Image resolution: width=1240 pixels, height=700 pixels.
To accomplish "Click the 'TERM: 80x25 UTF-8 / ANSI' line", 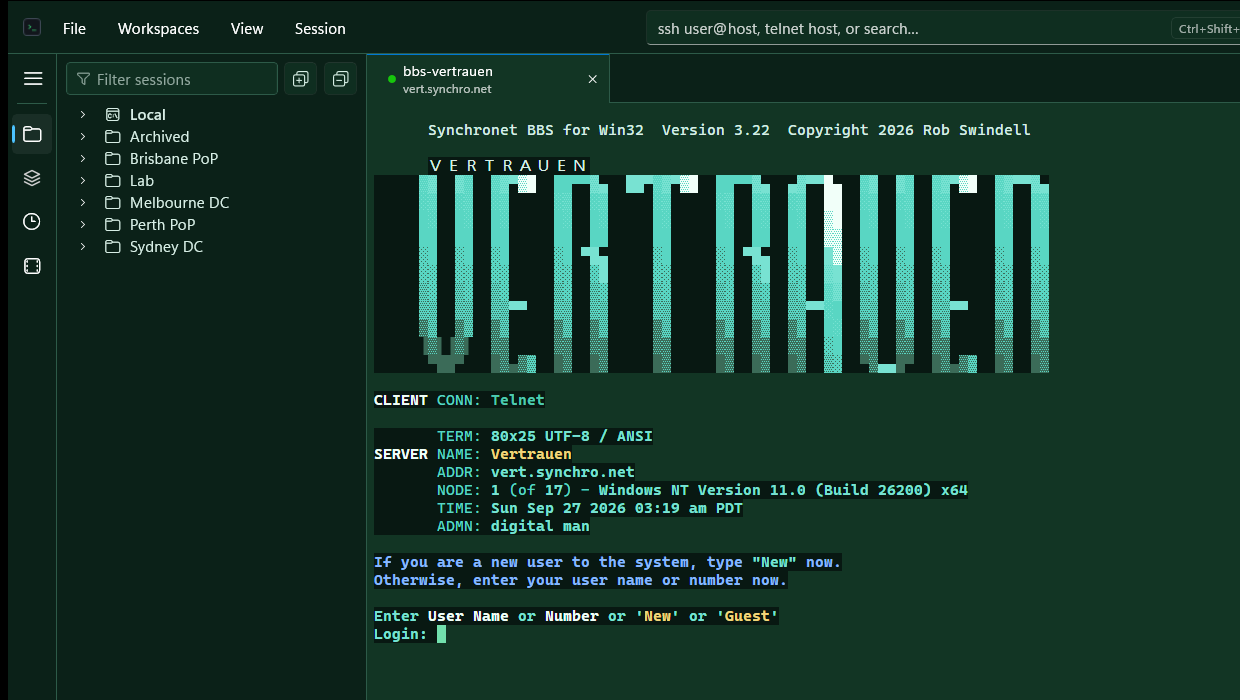I will (545, 436).
